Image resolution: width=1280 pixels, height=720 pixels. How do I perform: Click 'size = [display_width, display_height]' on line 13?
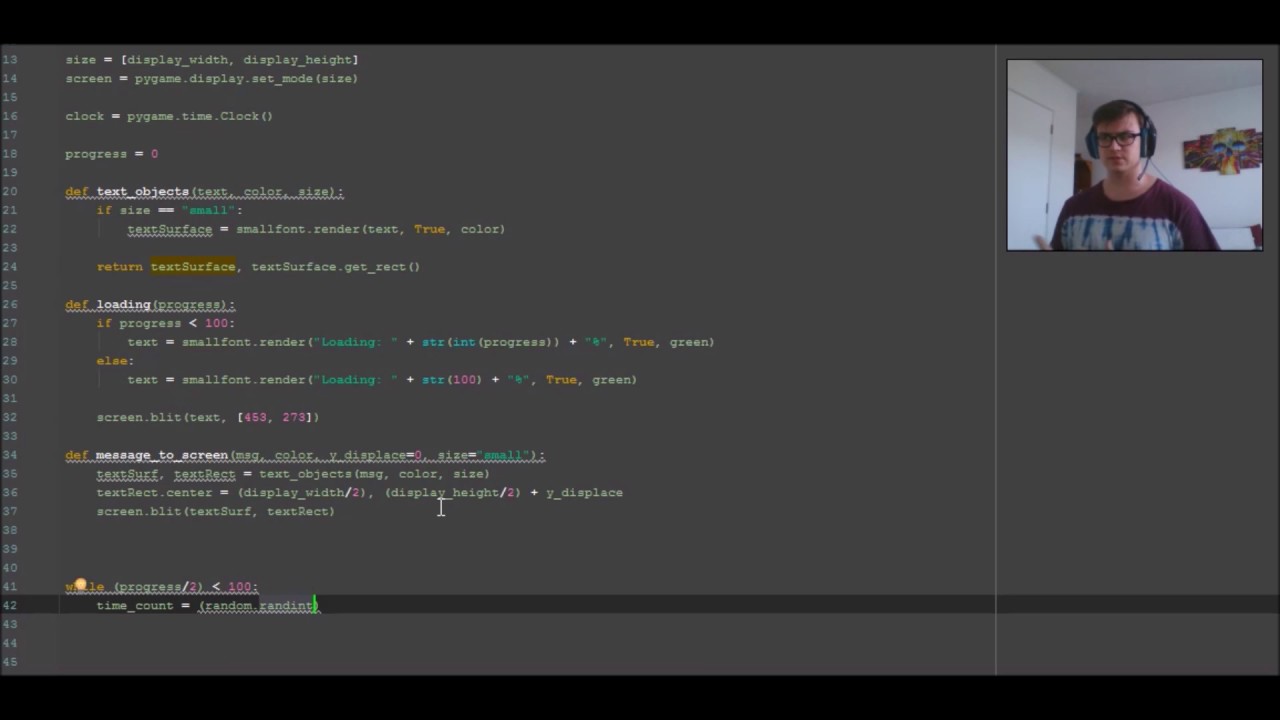coord(212,60)
